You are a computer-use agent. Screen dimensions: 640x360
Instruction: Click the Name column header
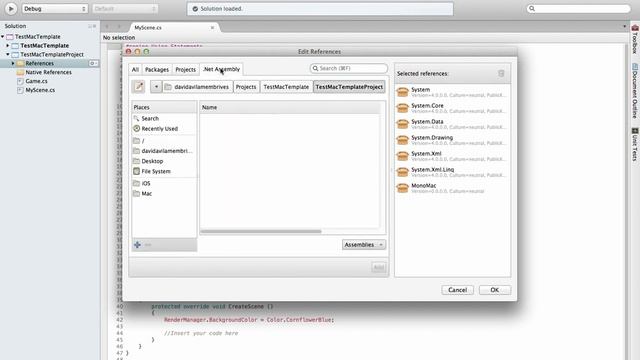pyautogui.click(x=291, y=107)
